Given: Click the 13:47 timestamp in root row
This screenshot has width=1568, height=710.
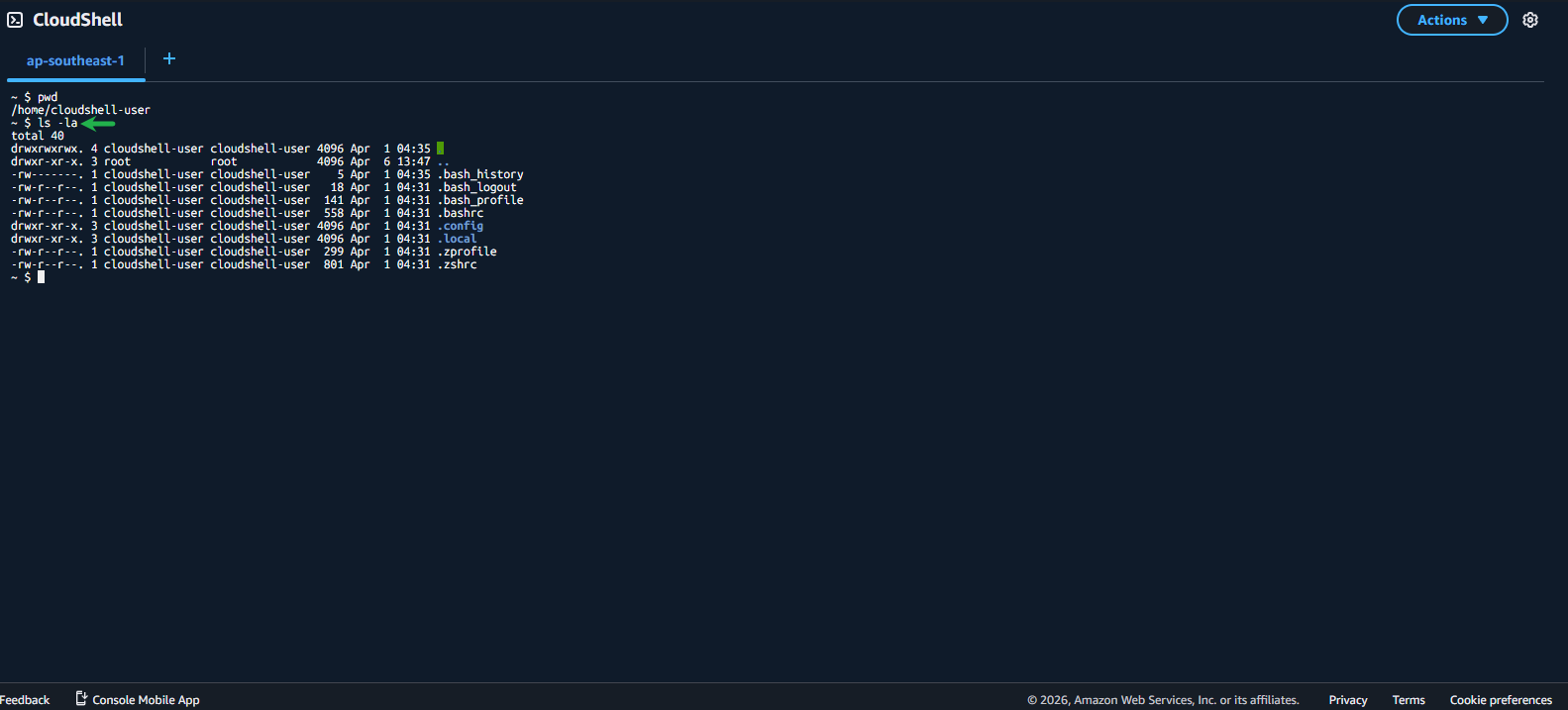Looking at the screenshot, I should [x=413, y=161].
